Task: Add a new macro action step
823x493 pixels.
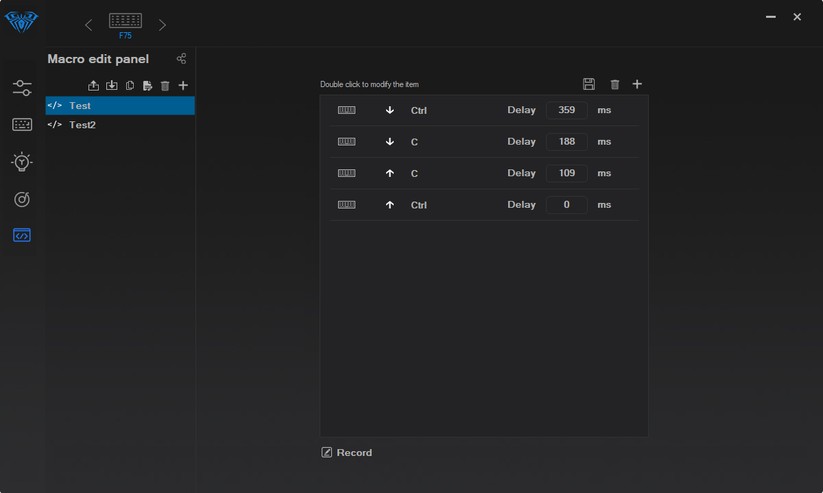Action: coord(637,85)
